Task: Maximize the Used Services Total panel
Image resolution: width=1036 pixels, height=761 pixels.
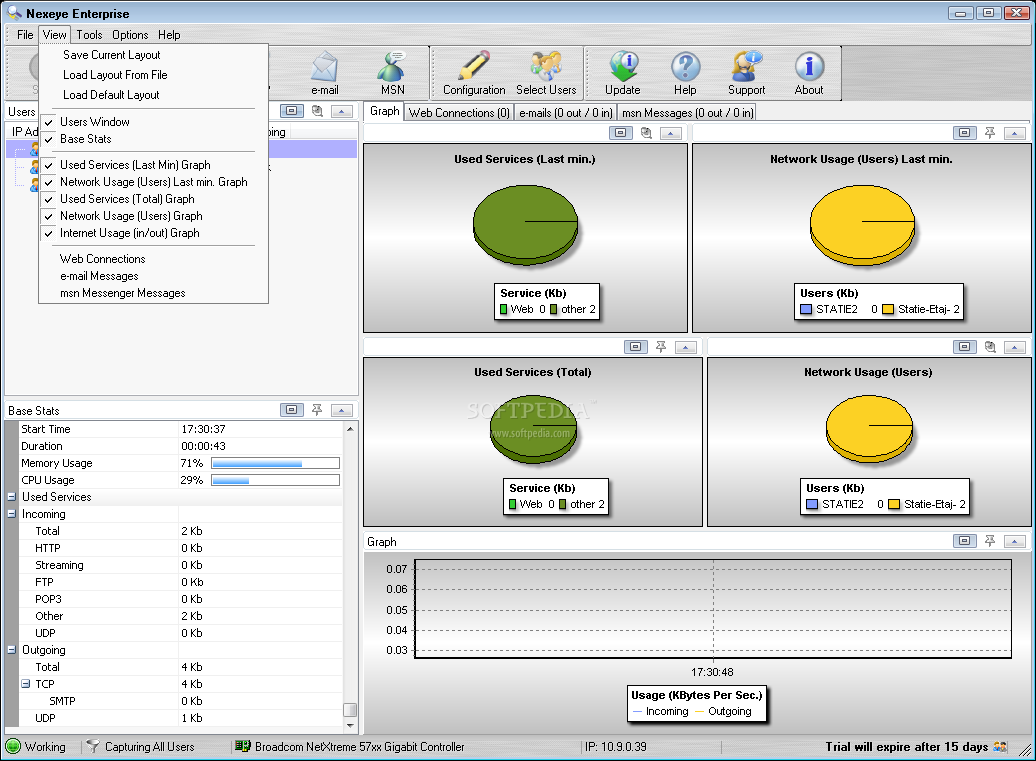Action: [x=636, y=347]
